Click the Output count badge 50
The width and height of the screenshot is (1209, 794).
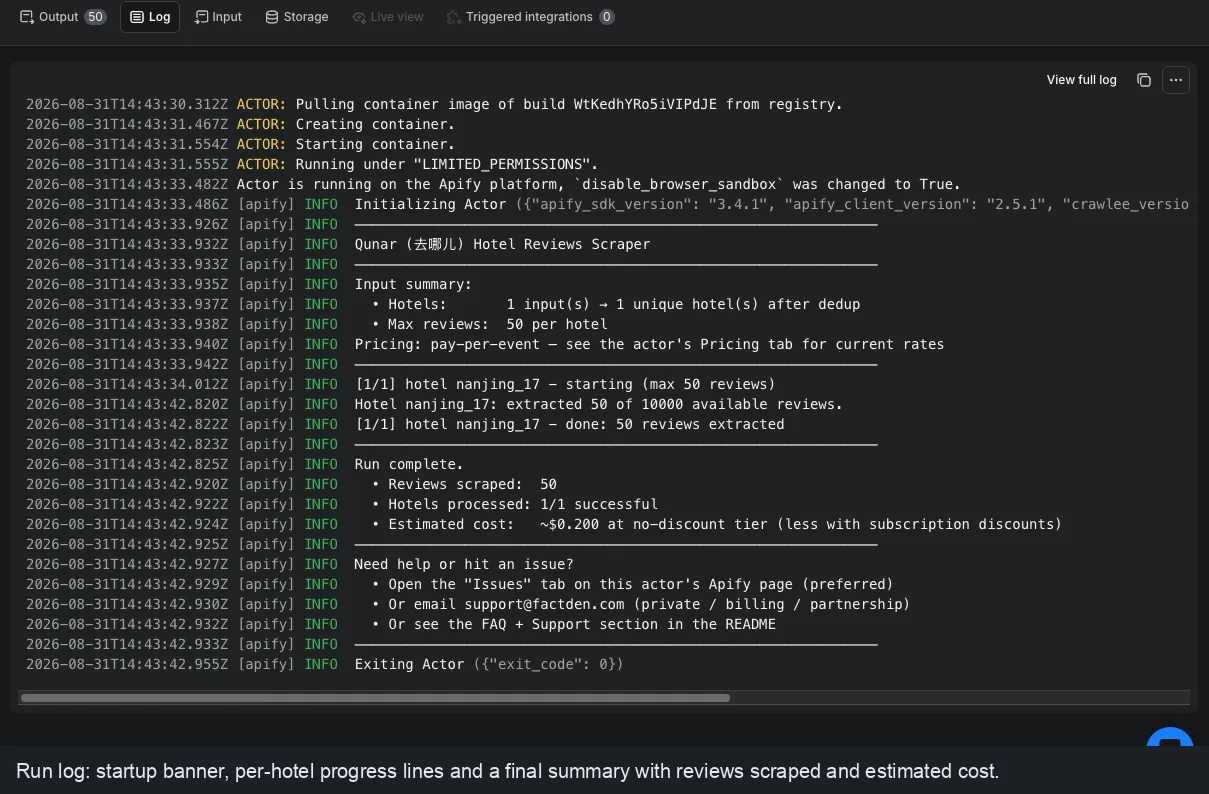(x=95, y=17)
